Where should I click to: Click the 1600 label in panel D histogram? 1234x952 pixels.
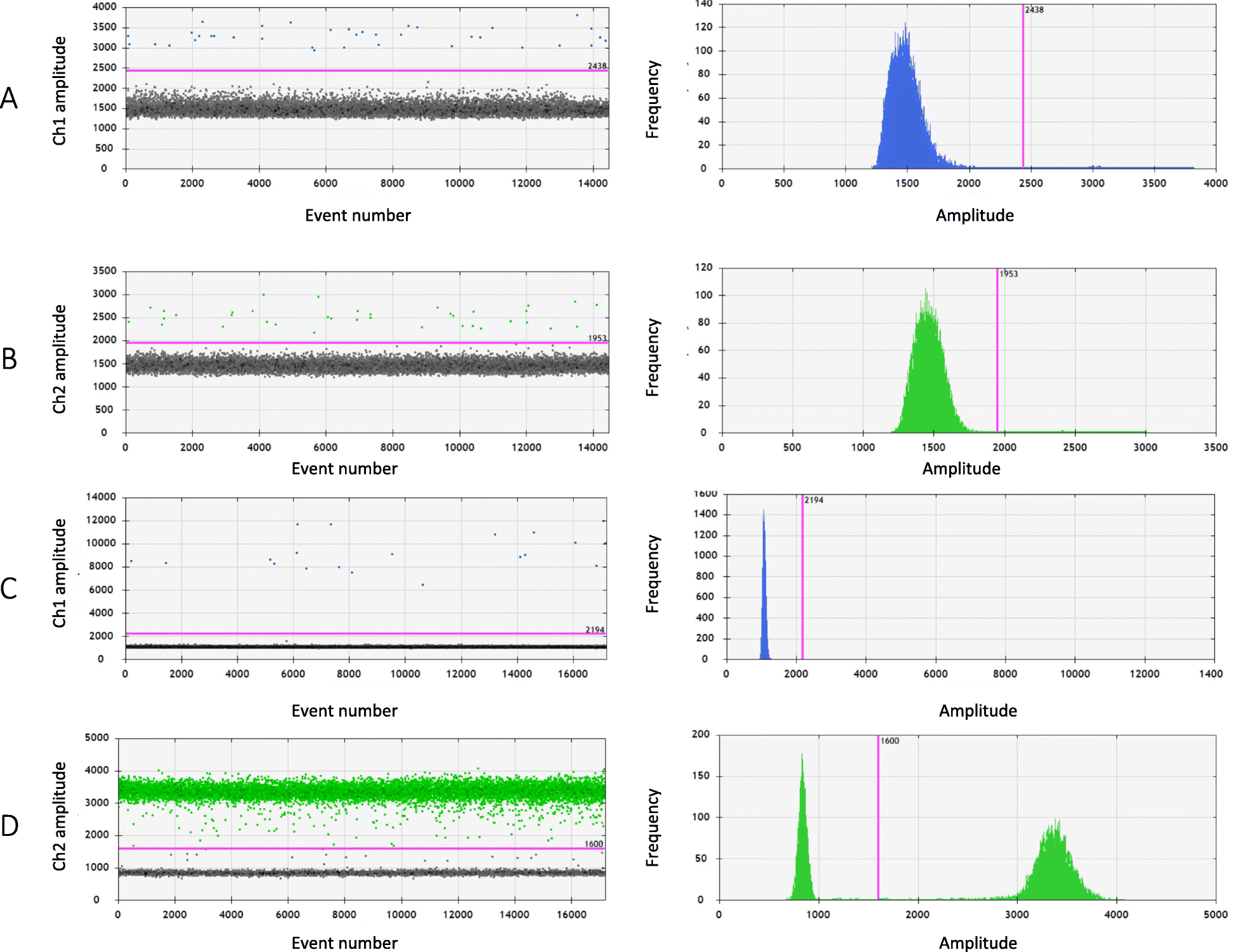[890, 741]
